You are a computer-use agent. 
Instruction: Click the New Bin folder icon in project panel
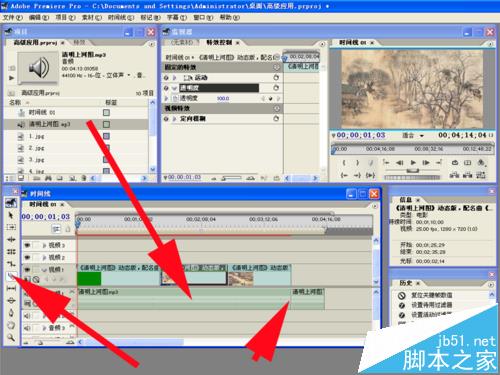pos(60,178)
